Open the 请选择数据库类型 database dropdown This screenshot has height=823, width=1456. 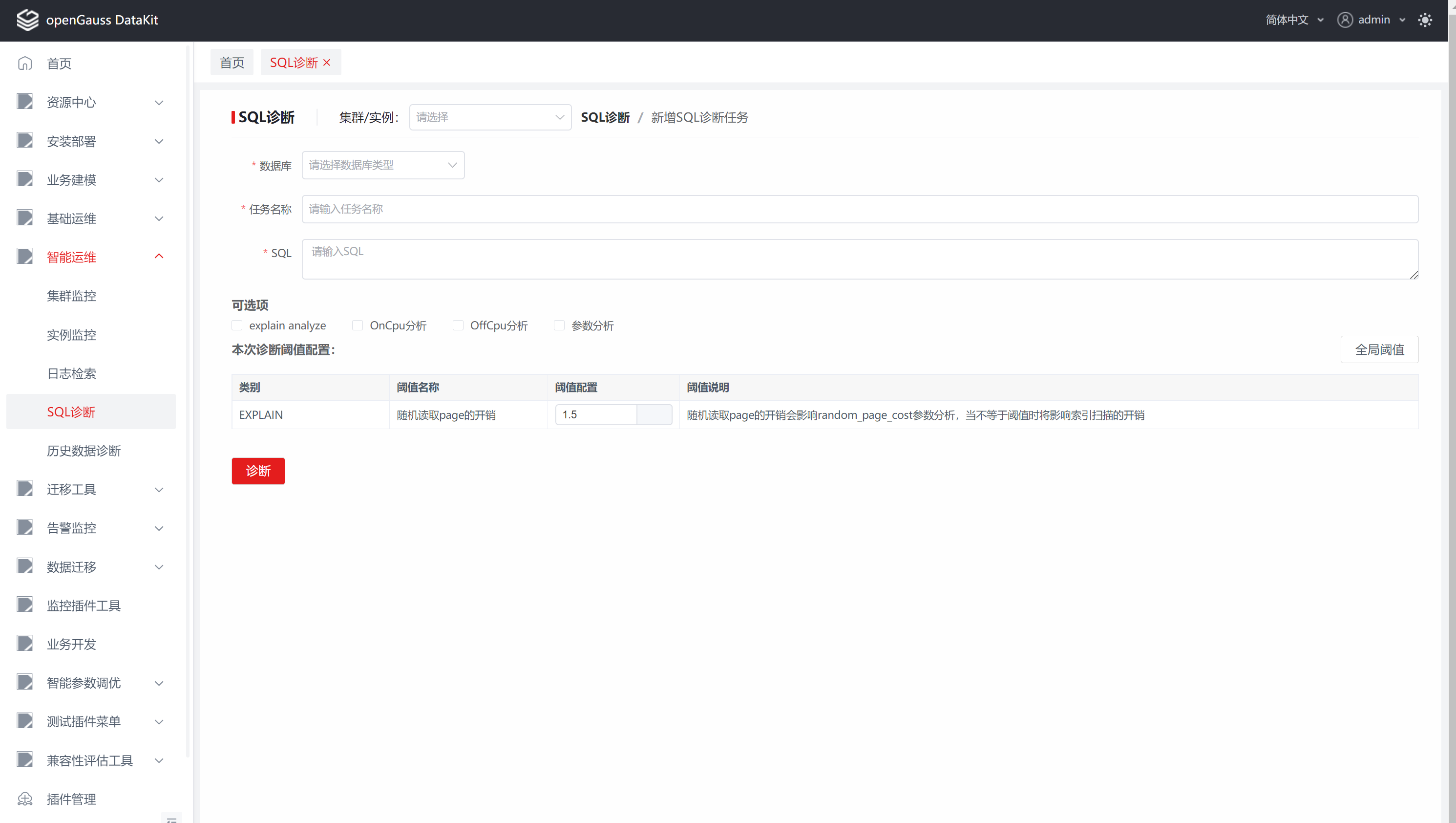tap(382, 165)
